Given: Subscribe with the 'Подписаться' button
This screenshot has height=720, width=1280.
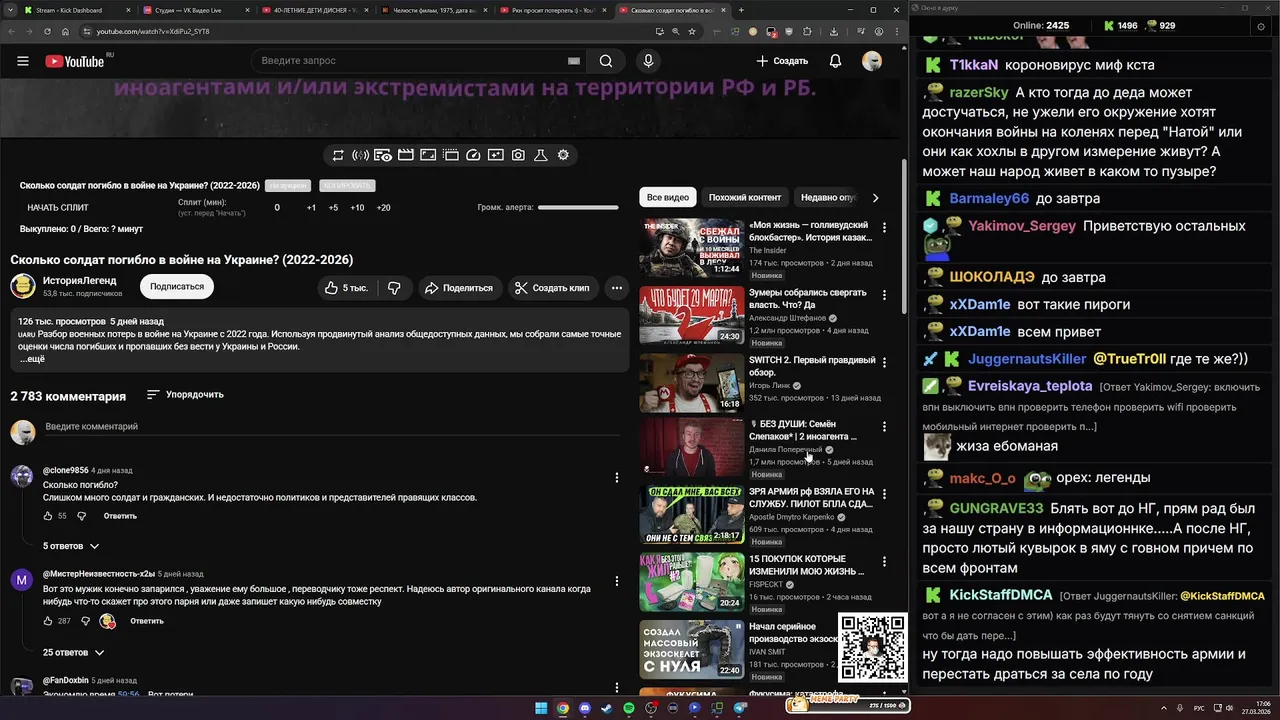Looking at the screenshot, I should pyautogui.click(x=177, y=287).
